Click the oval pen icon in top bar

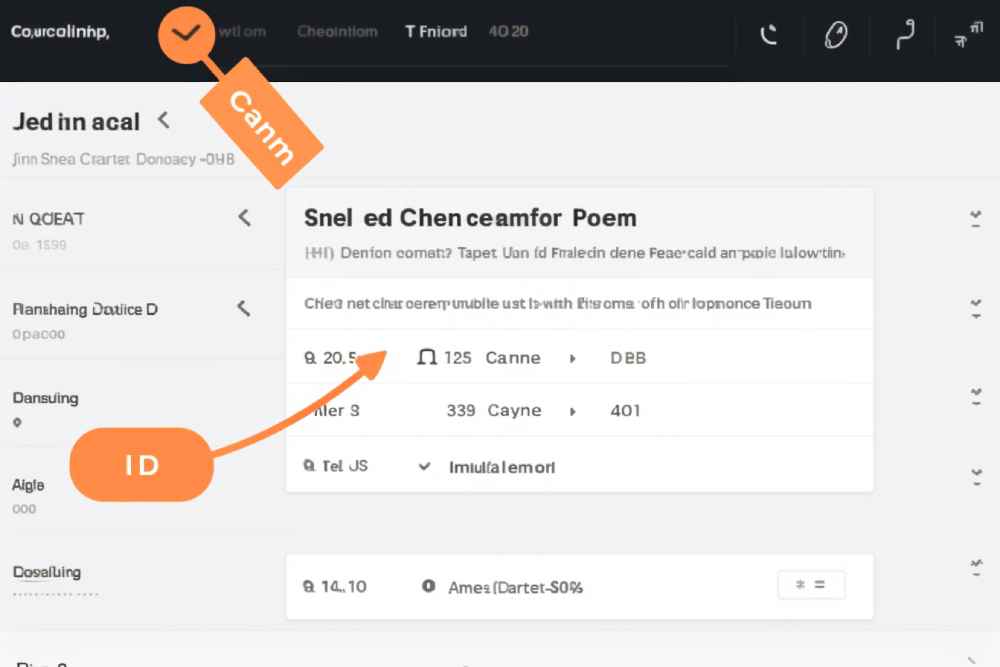click(x=834, y=36)
